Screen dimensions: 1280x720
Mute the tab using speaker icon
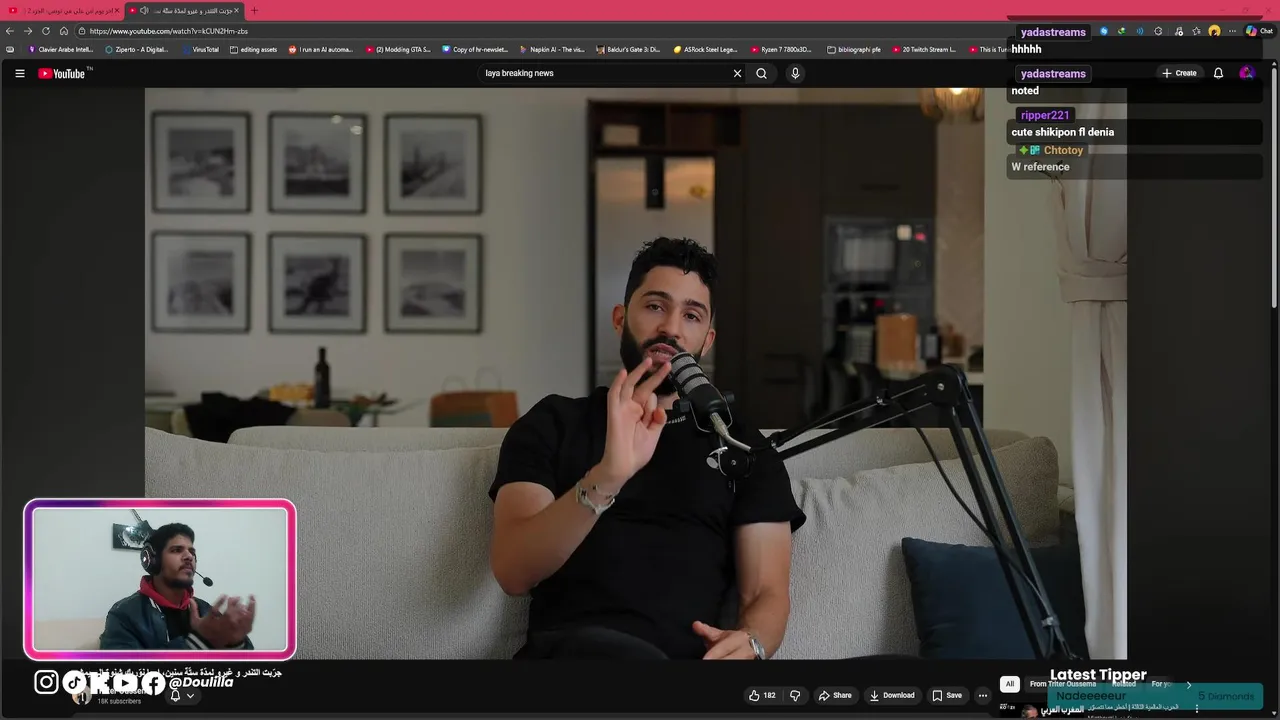144,11
